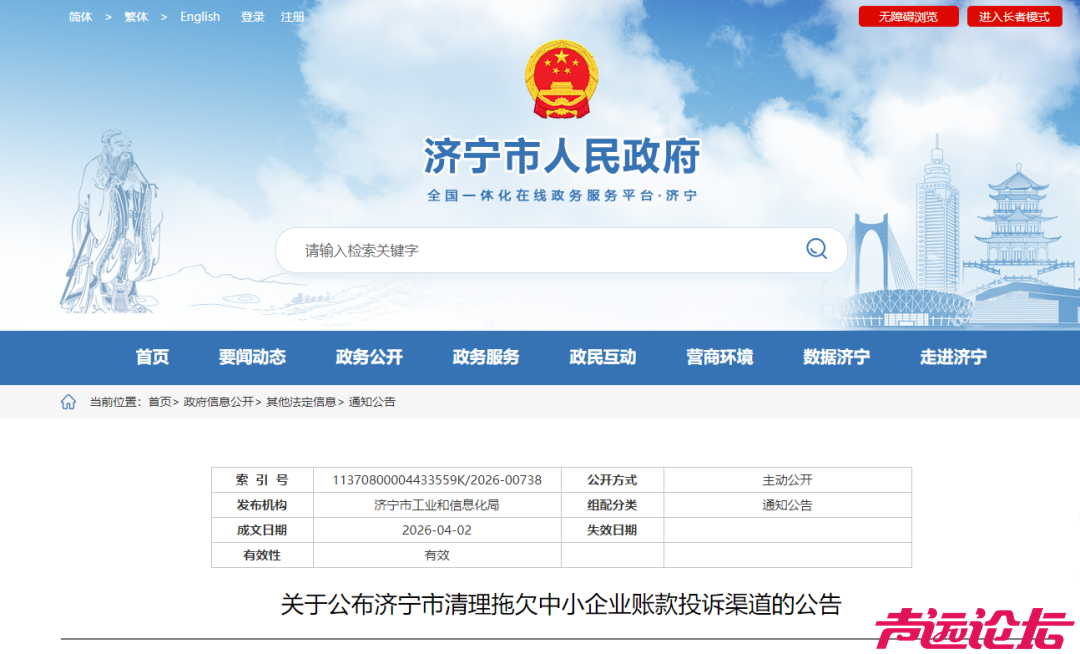1080x654 pixels.
Task: Open the 数据济宁 navigation menu
Action: (x=838, y=357)
